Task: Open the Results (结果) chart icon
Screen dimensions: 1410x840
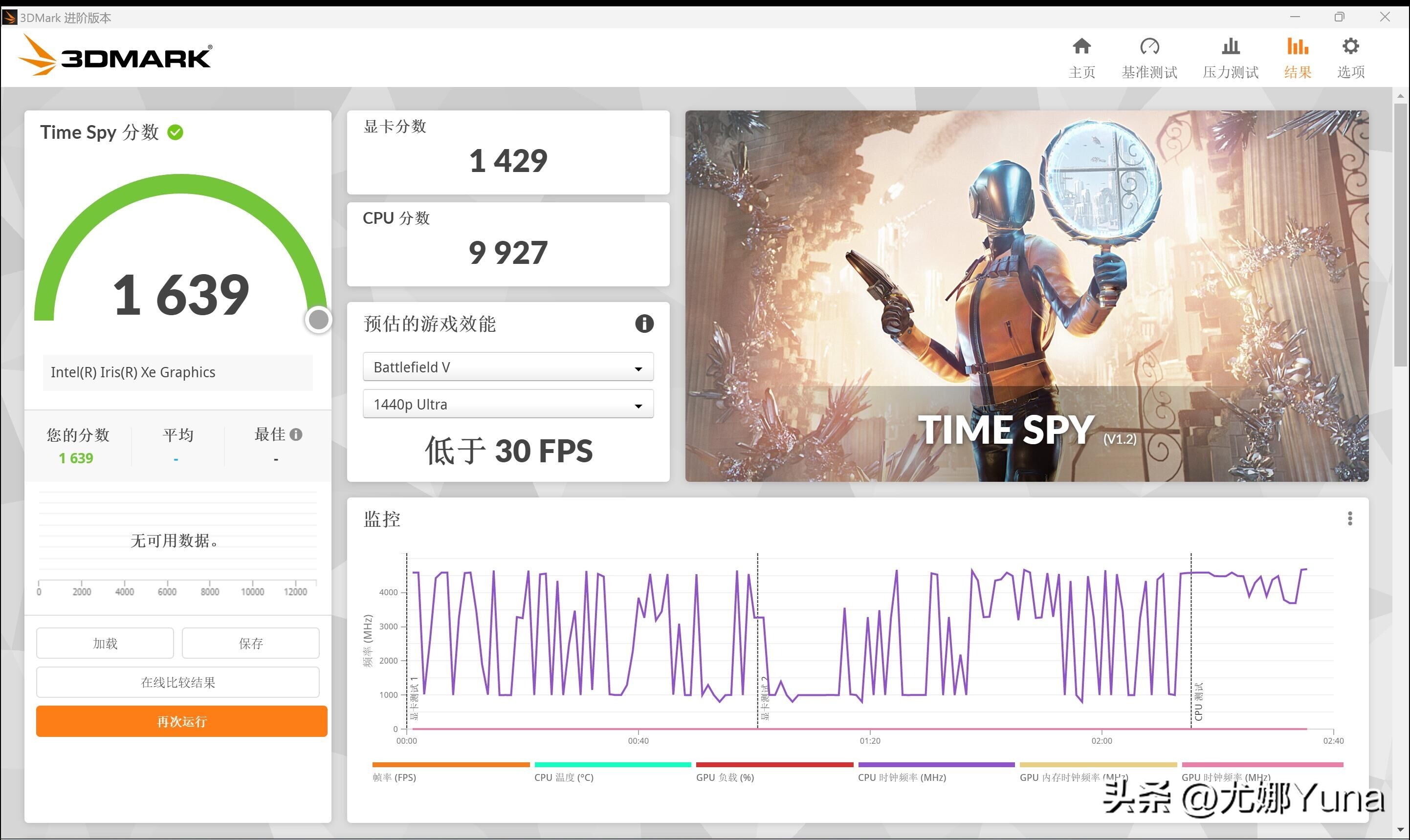Action: point(1297,47)
